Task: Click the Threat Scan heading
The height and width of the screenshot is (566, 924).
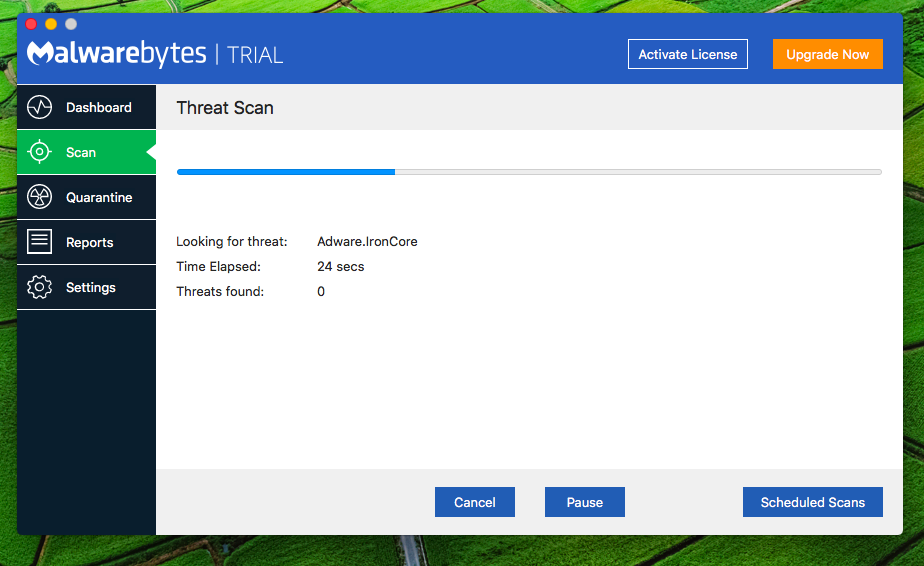Action: pyautogui.click(x=225, y=108)
